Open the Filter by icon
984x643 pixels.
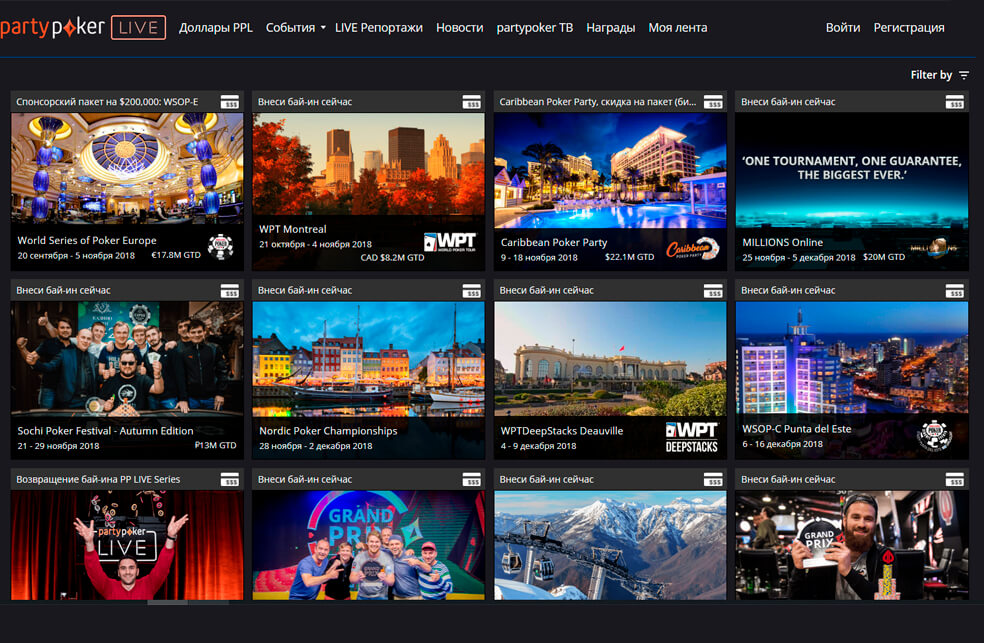coord(964,75)
